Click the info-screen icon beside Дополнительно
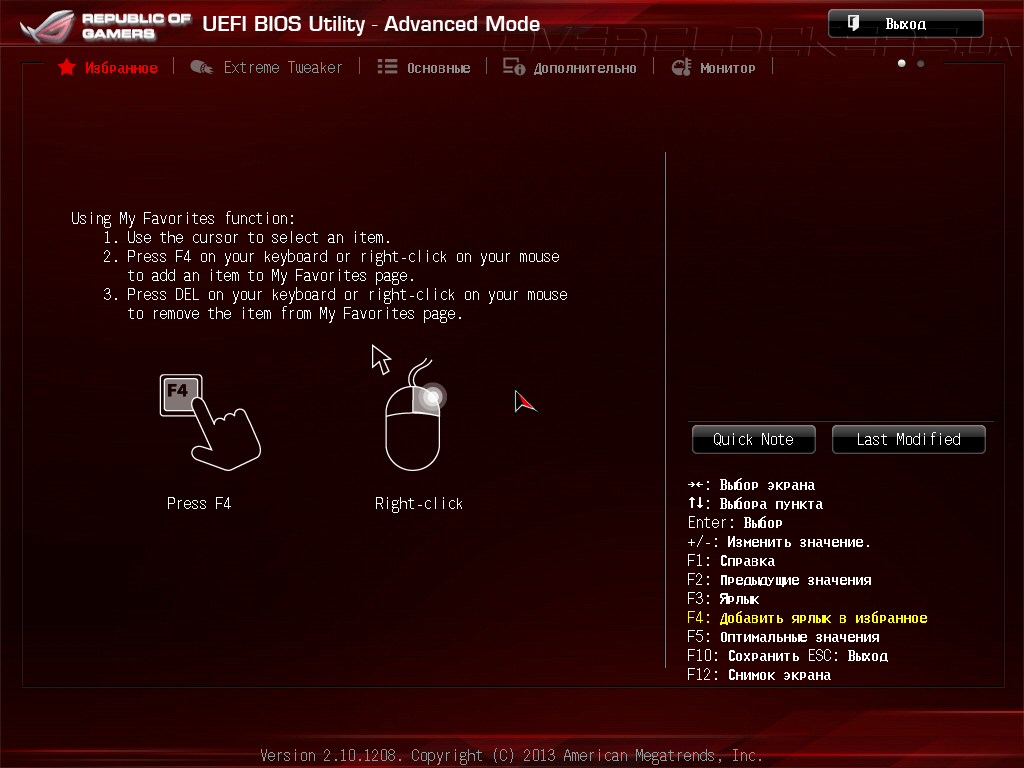1024x768 pixels. click(514, 67)
